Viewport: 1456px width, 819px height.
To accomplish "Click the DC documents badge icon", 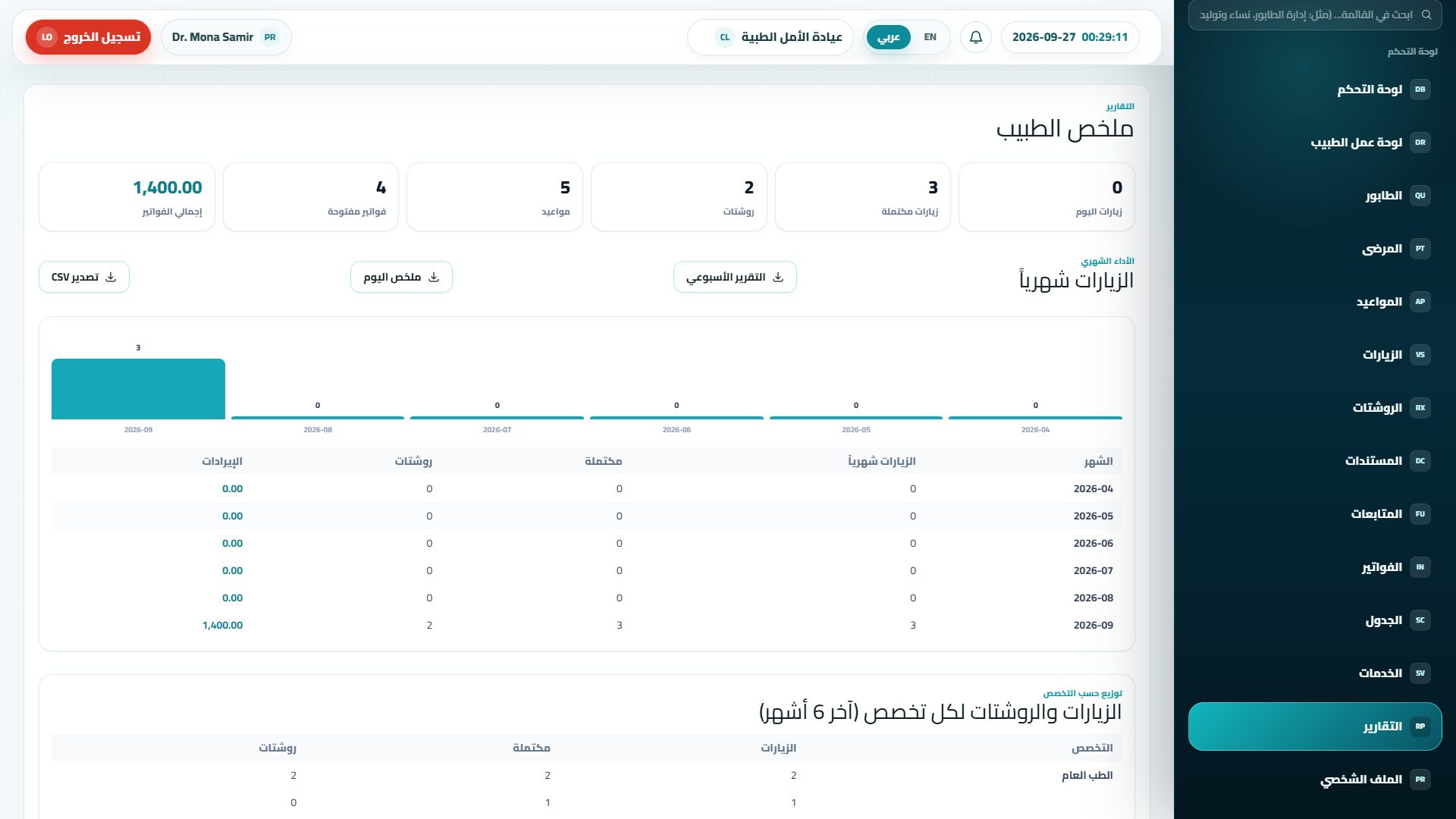I will [1420, 461].
